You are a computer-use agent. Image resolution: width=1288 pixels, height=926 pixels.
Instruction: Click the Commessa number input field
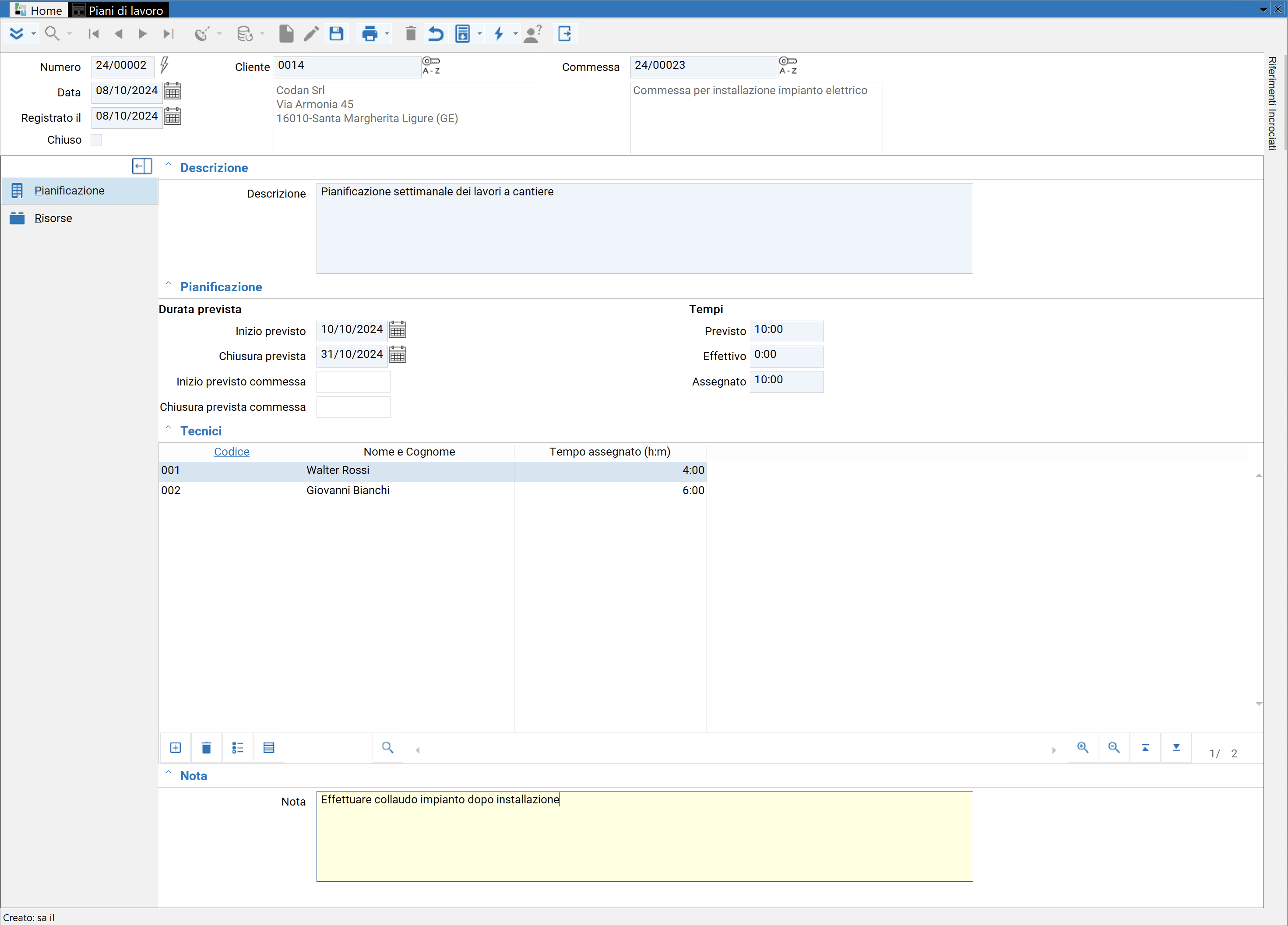(704, 67)
